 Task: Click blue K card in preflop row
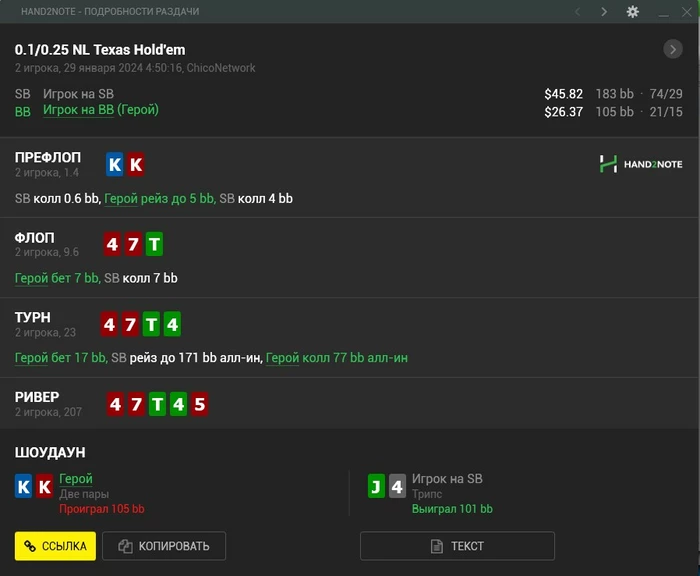point(115,164)
